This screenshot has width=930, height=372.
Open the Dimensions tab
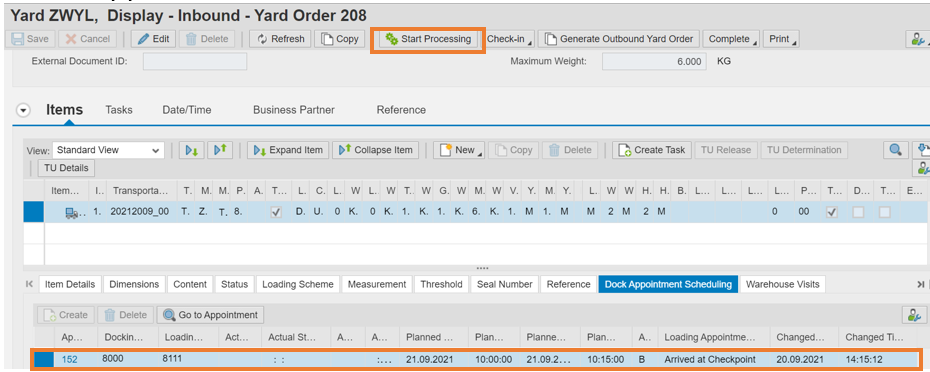click(134, 284)
